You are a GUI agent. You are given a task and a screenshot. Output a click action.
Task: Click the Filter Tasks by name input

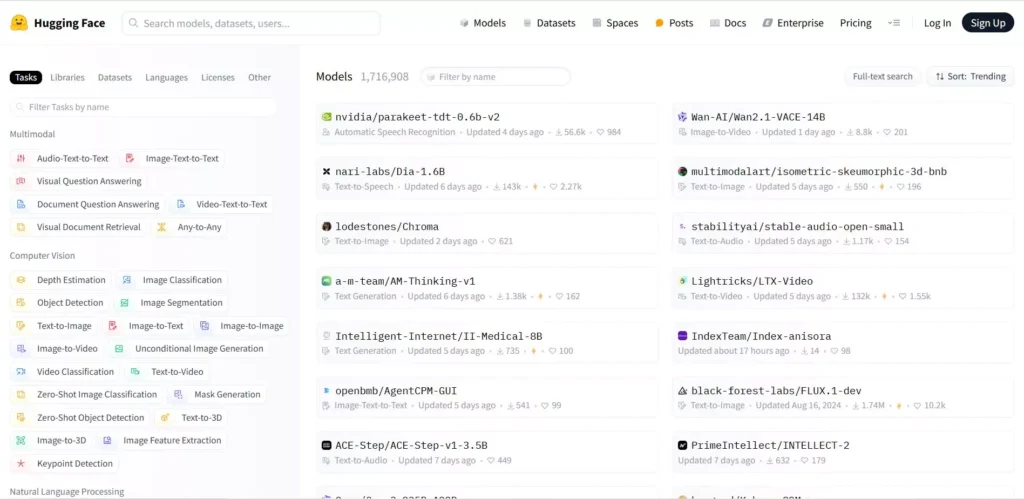pos(143,107)
